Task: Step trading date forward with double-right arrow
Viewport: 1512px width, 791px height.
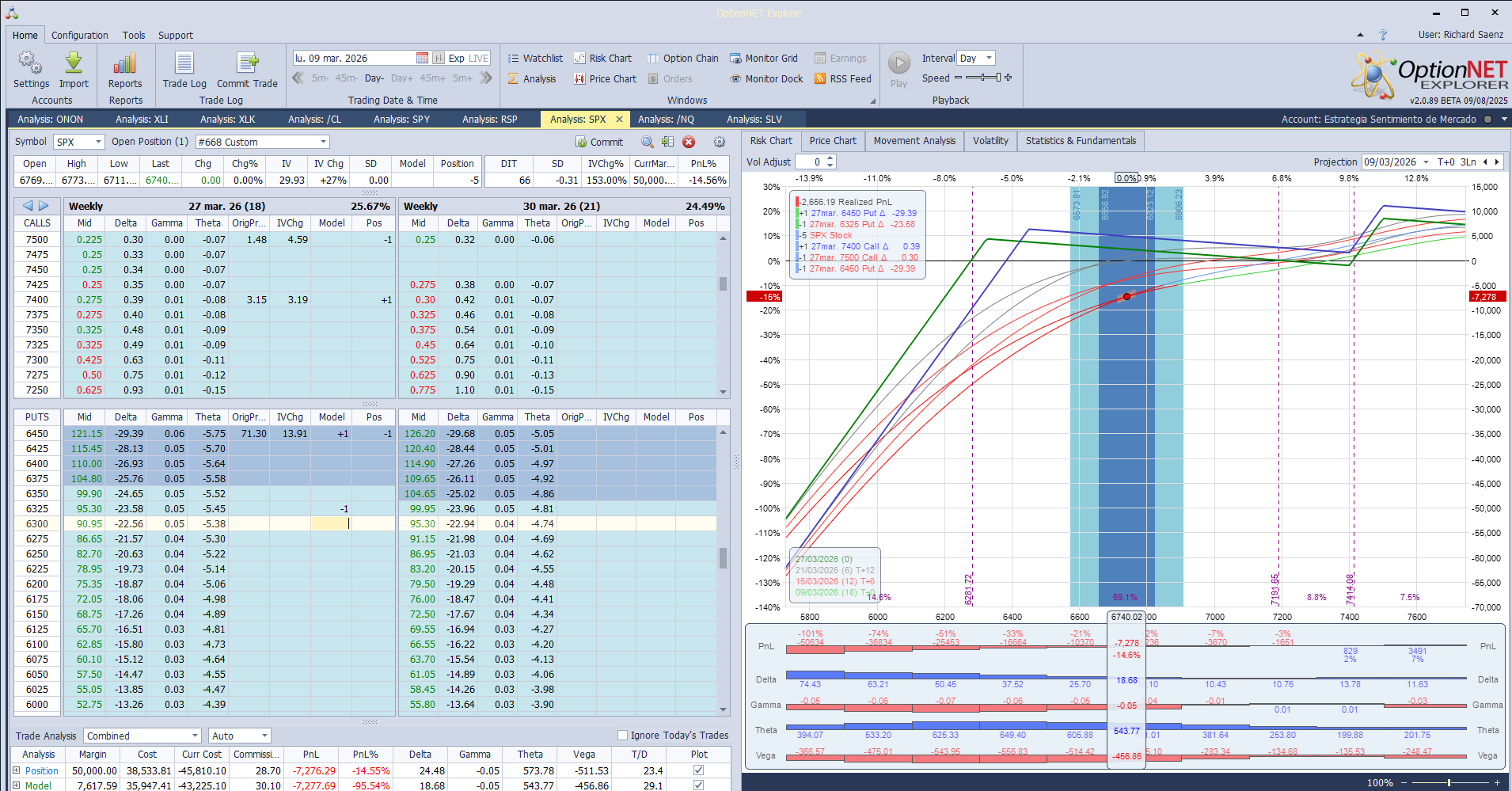Action: (486, 78)
